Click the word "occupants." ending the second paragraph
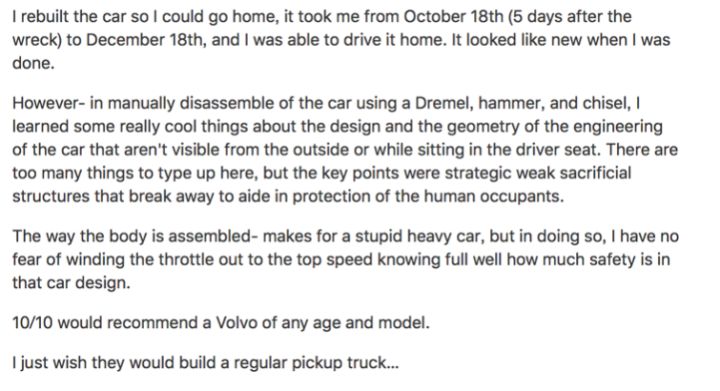This screenshot has width=720, height=391. pos(522,196)
